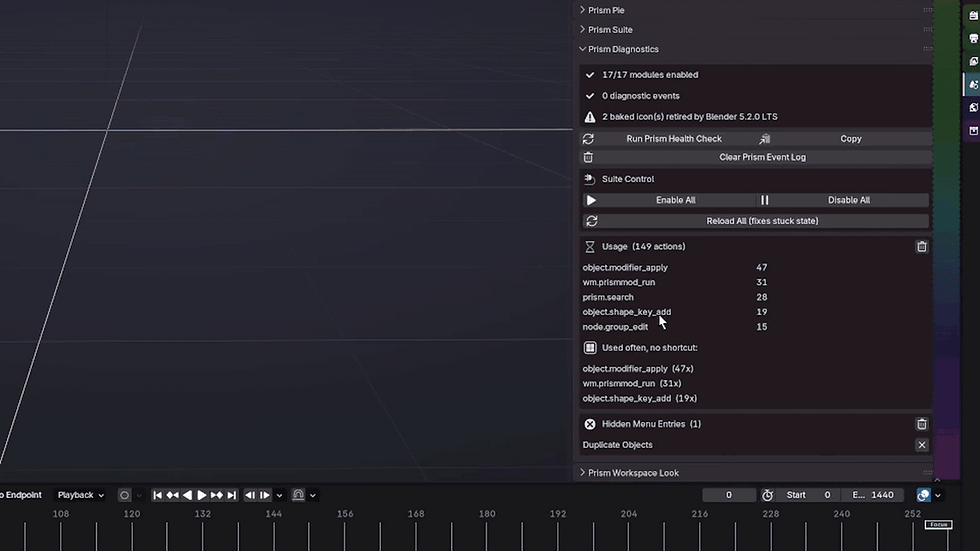Click the refresh icon beside Run Prism Health Check
The height and width of the screenshot is (551, 980).
coord(588,139)
